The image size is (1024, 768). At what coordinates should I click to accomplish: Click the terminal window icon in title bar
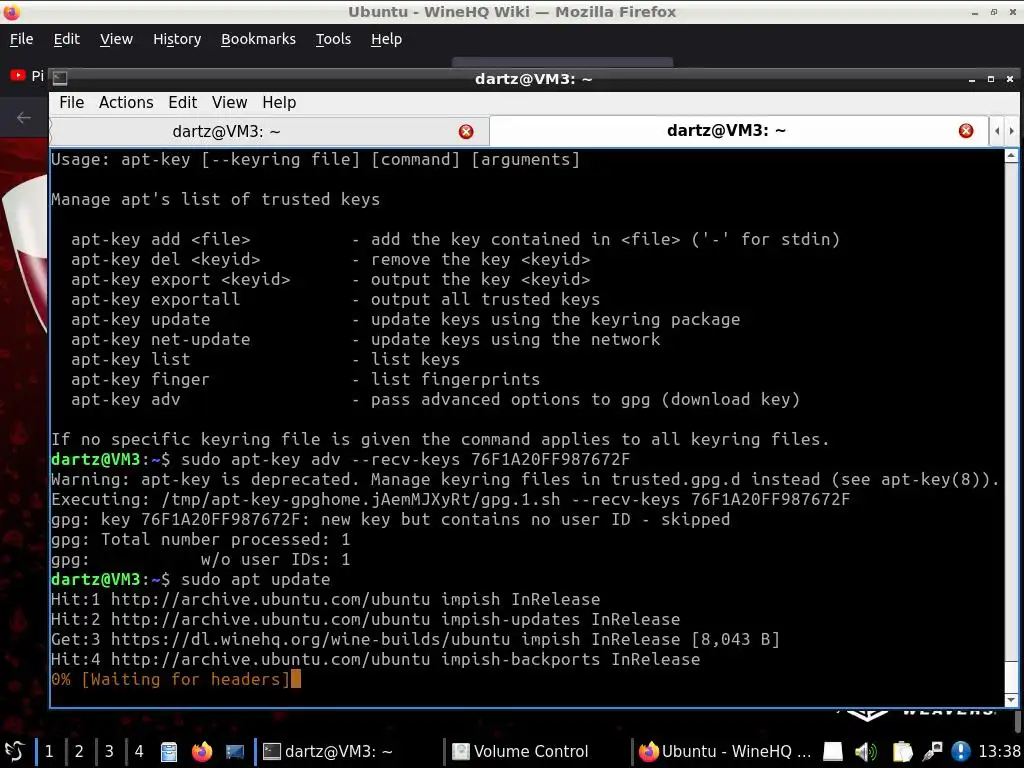[x=60, y=78]
